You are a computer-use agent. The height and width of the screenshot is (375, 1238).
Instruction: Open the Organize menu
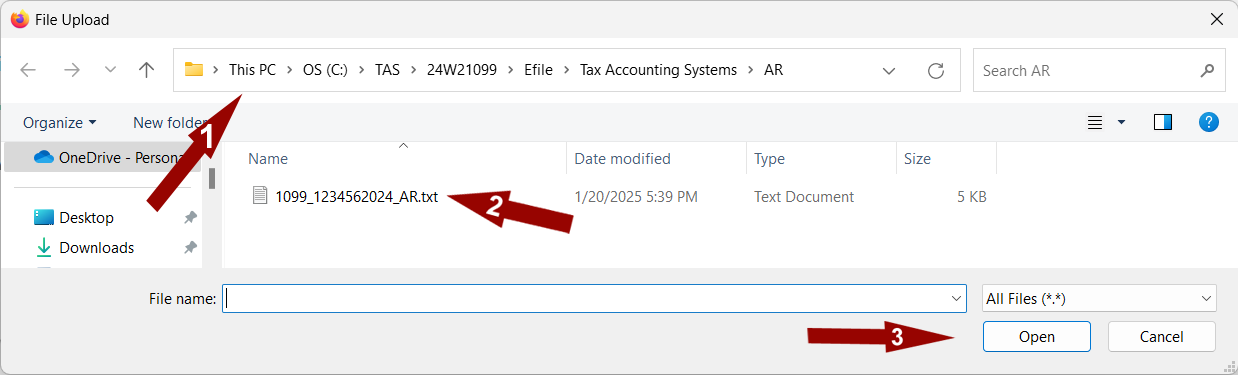[60, 122]
